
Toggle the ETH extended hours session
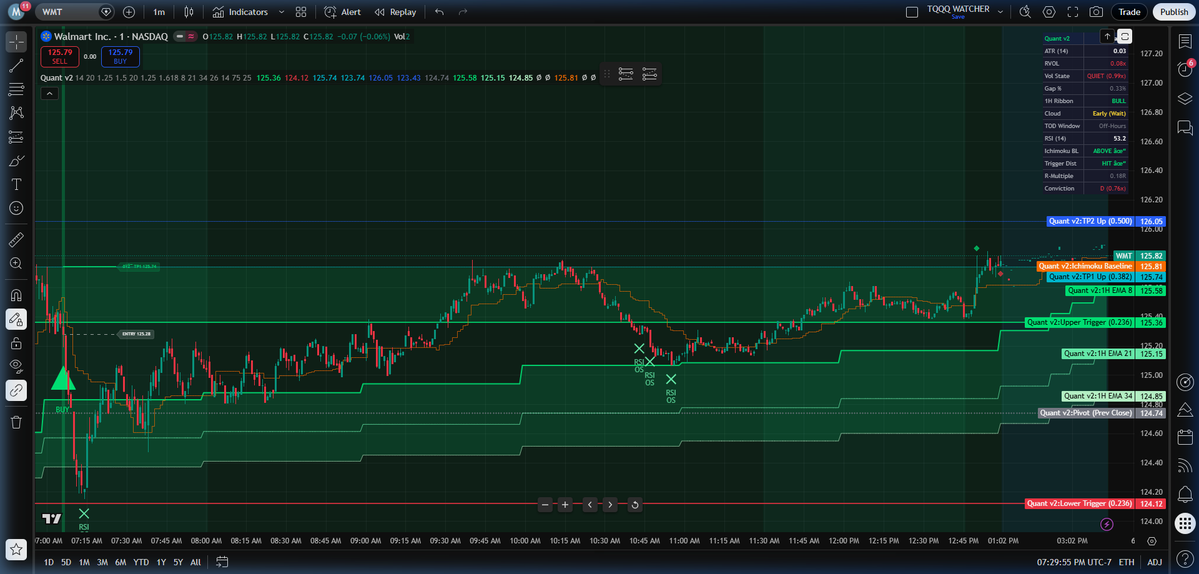click(1126, 563)
